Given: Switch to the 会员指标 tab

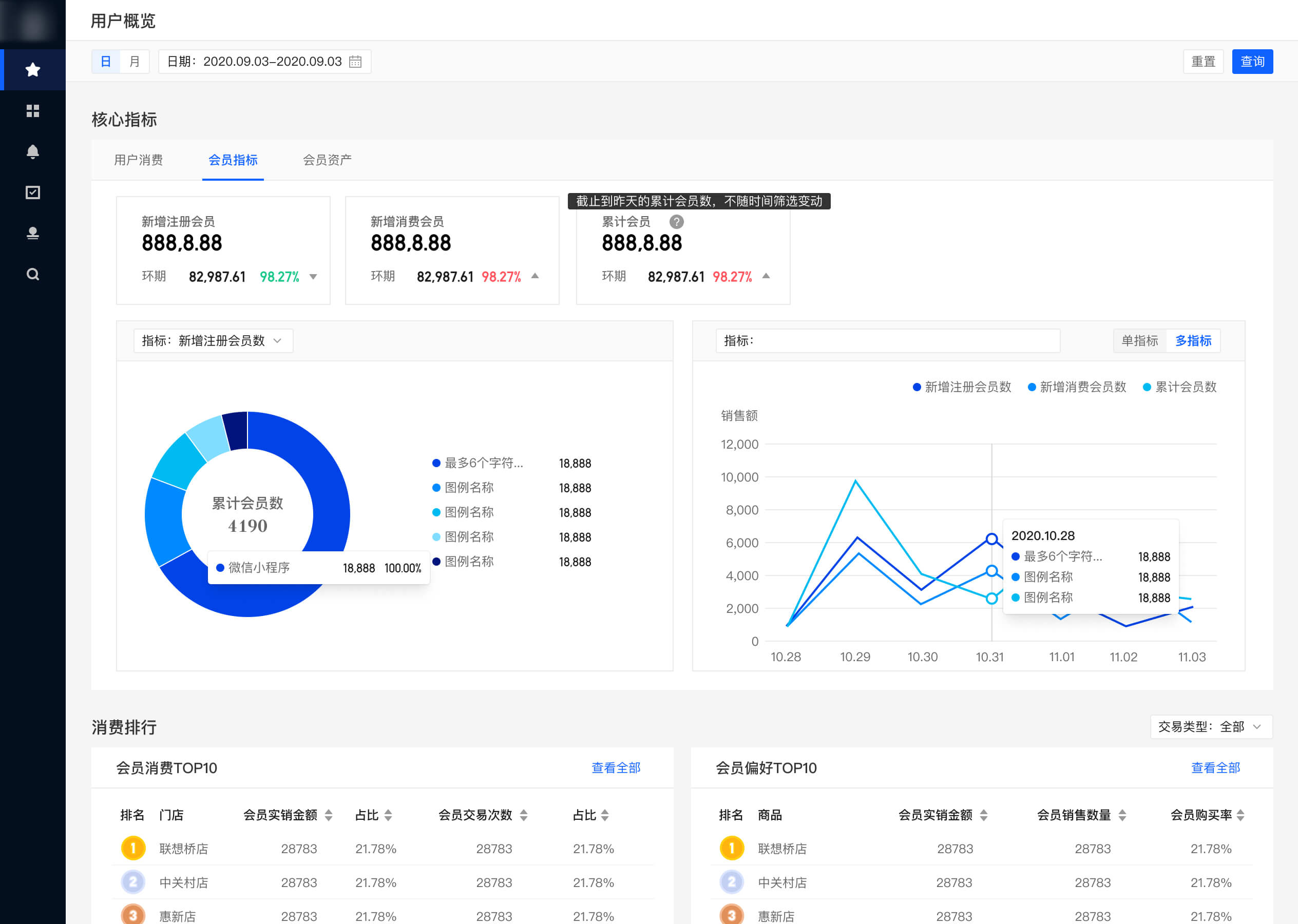Looking at the screenshot, I should coord(233,160).
